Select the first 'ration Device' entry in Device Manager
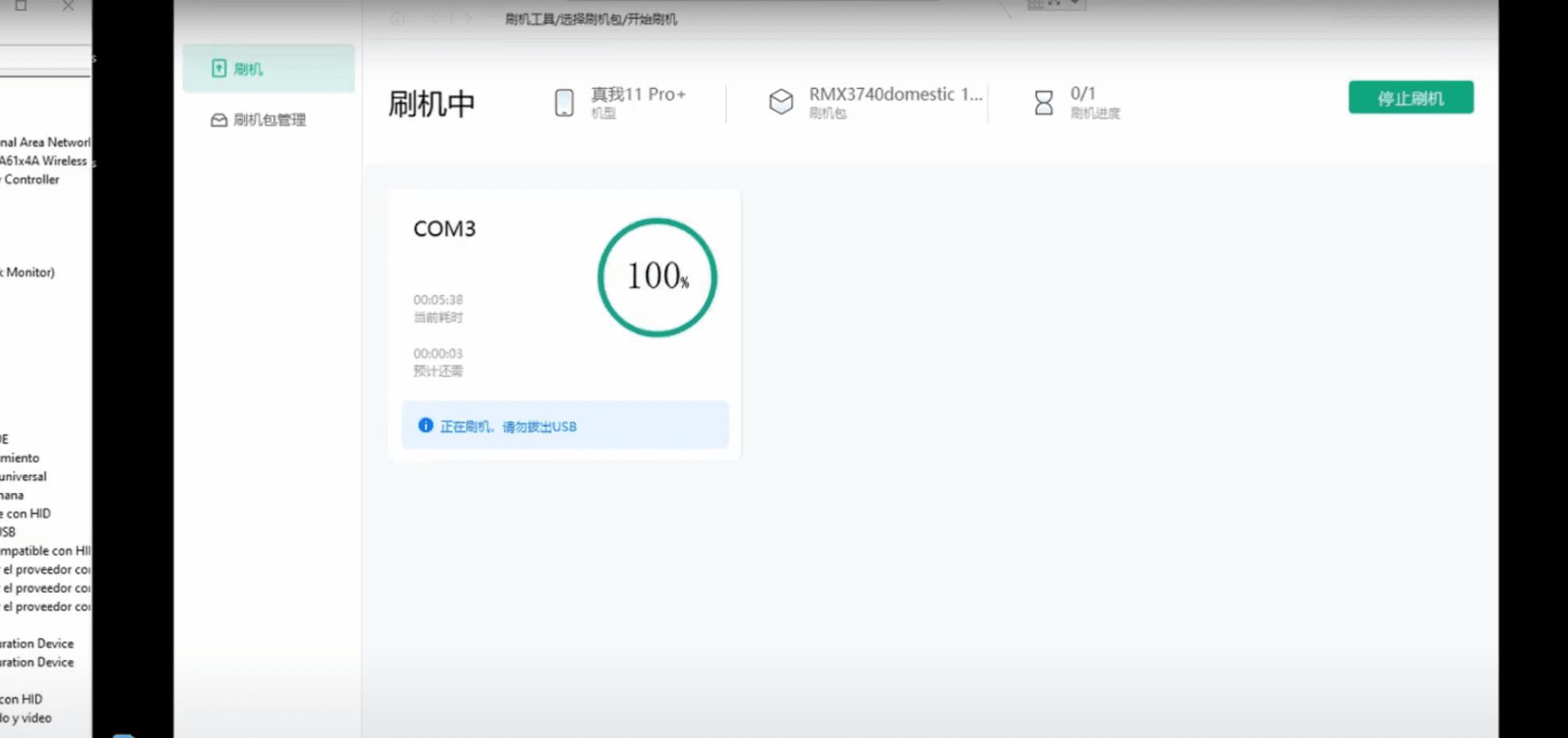Image resolution: width=1568 pixels, height=738 pixels. tap(37, 644)
